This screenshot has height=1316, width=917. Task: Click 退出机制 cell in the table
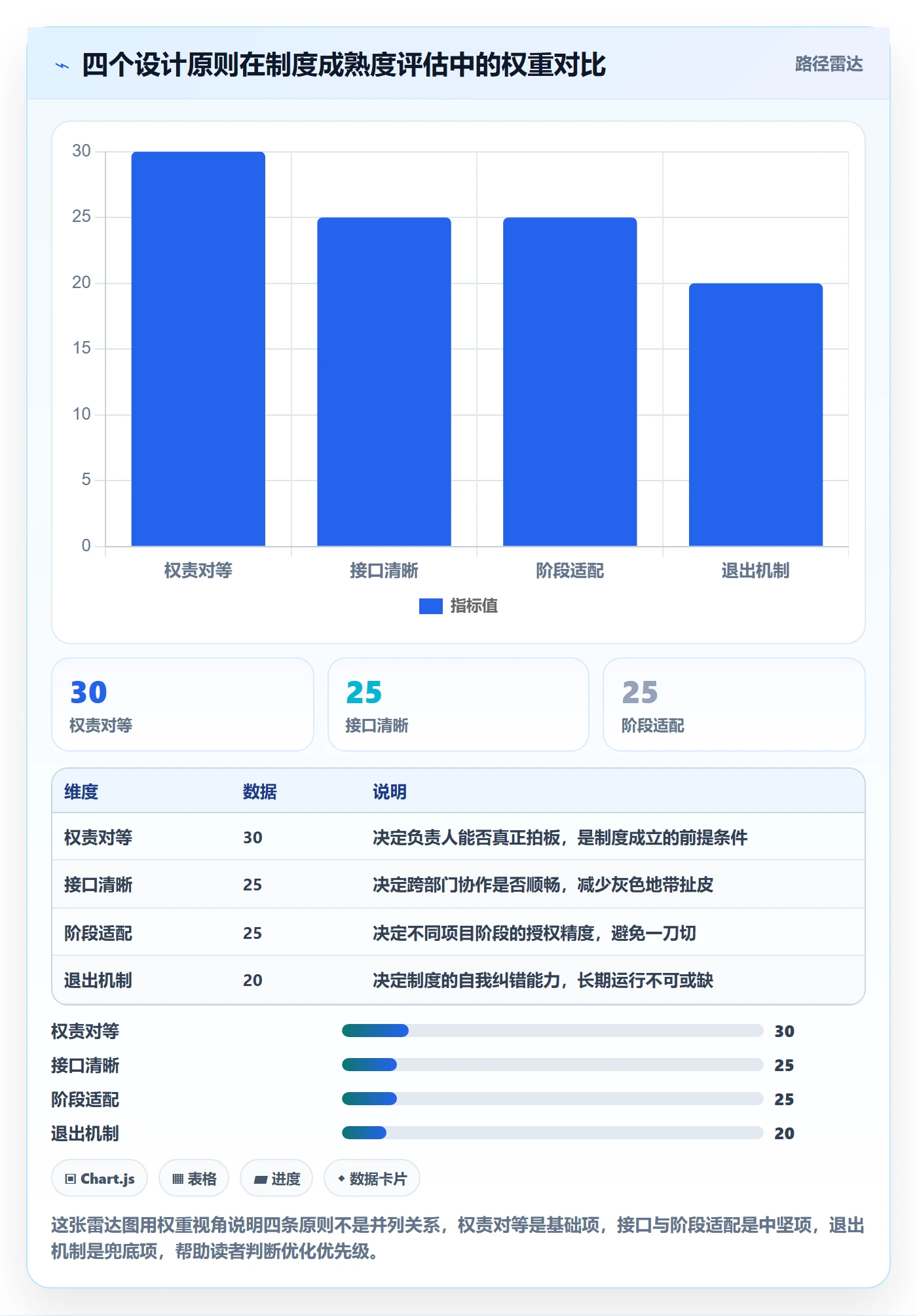pyautogui.click(x=98, y=980)
